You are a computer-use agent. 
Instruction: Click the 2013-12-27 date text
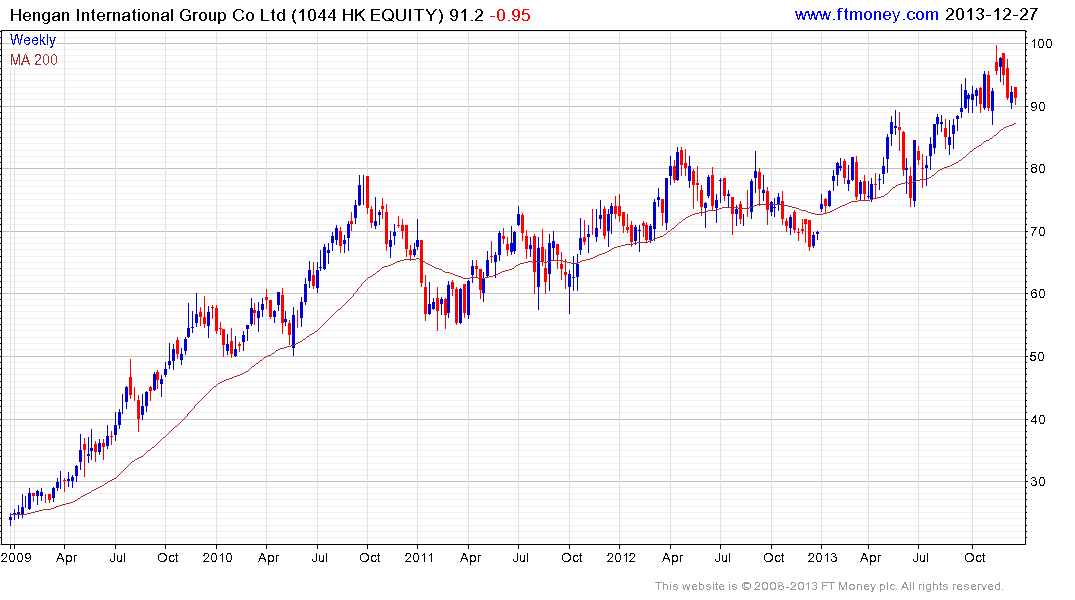(991, 14)
